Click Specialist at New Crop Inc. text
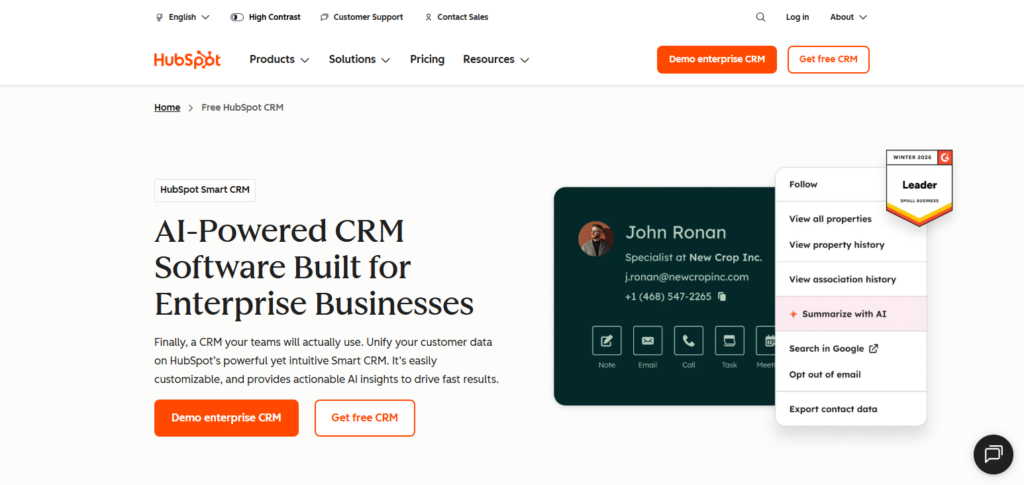 pos(694,257)
